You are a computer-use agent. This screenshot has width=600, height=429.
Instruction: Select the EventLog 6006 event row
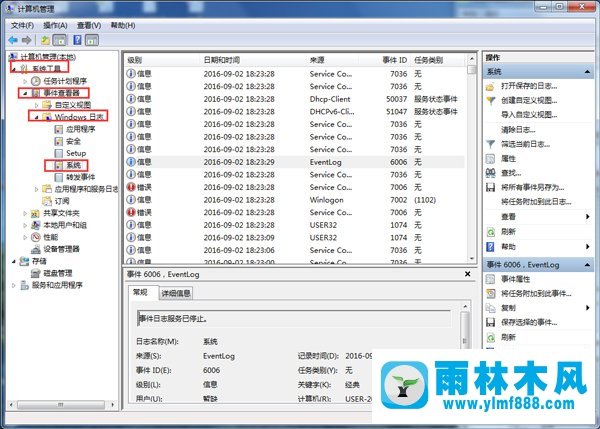(x=295, y=162)
